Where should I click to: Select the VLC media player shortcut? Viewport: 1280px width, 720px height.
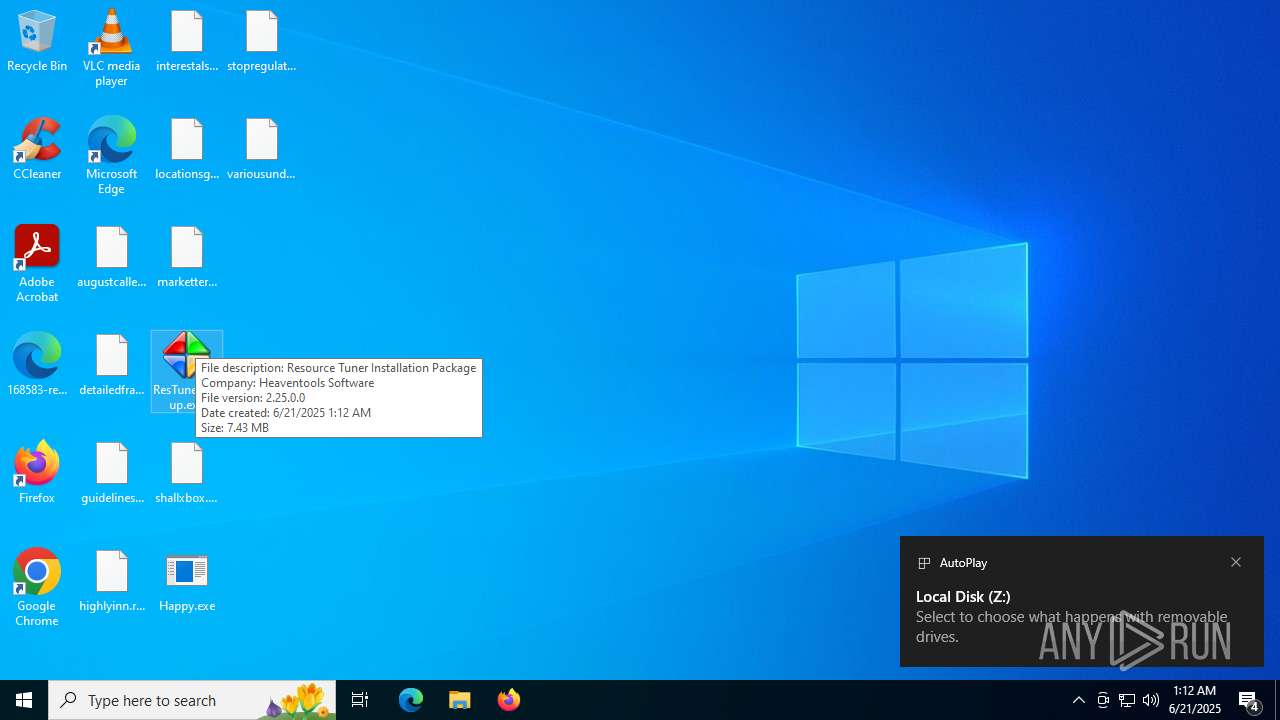(111, 48)
